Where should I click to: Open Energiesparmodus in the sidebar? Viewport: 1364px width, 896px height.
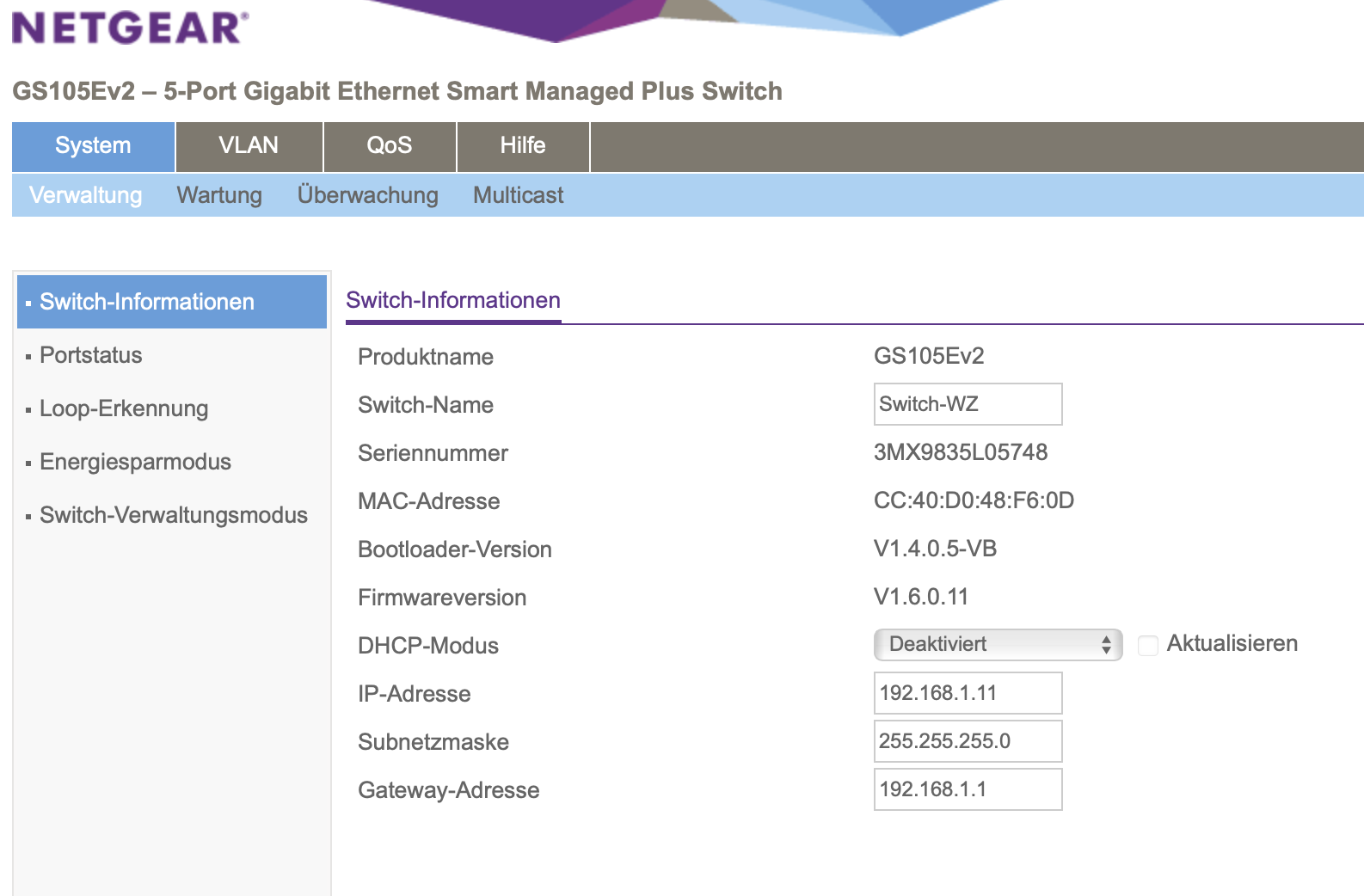(x=135, y=462)
